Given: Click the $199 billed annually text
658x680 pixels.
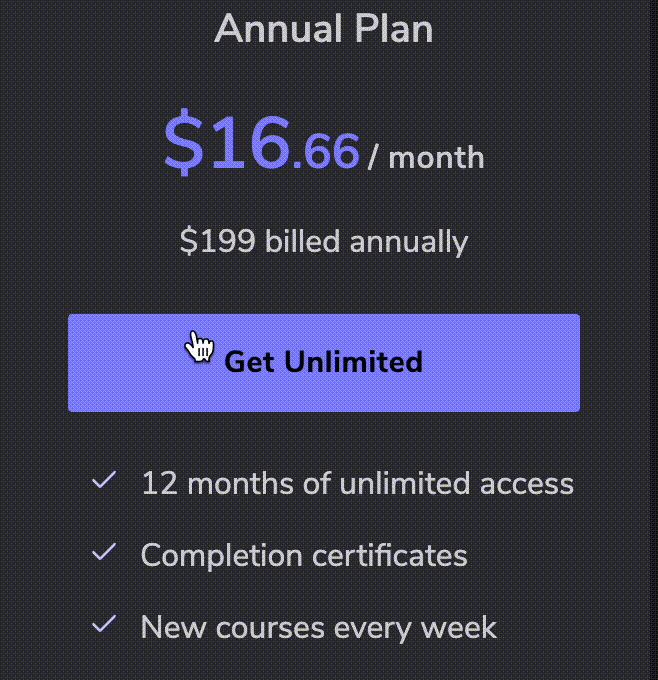Looking at the screenshot, I should [324, 241].
